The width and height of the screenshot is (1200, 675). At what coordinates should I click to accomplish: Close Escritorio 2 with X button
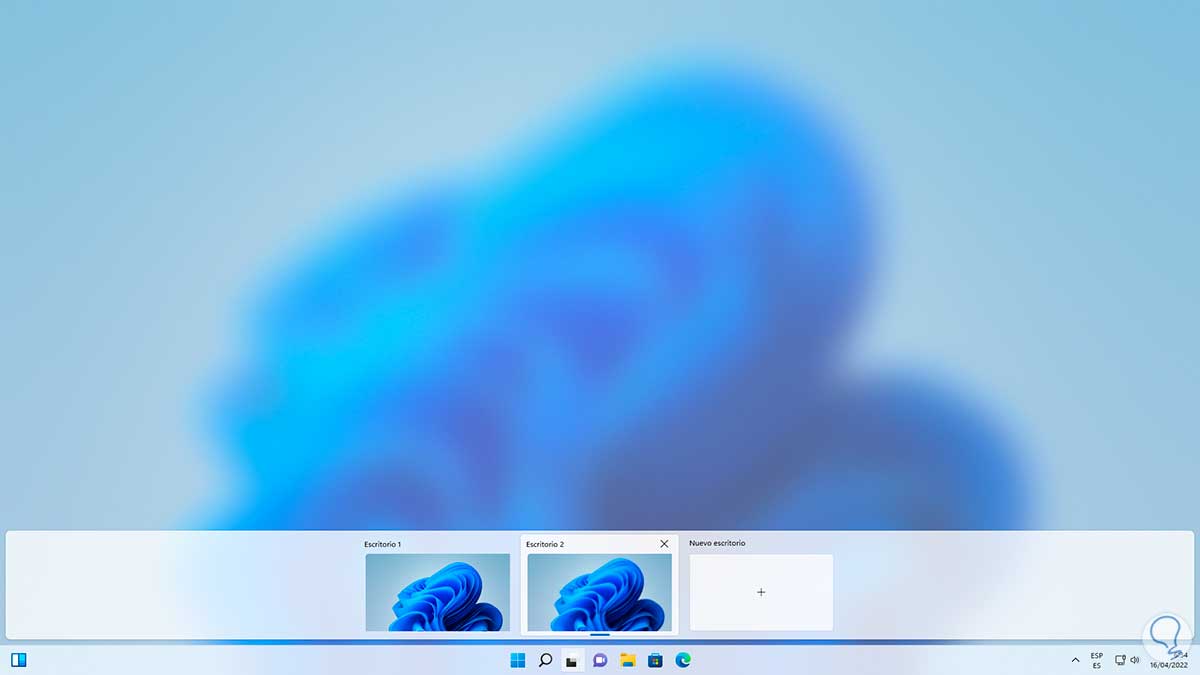click(664, 544)
